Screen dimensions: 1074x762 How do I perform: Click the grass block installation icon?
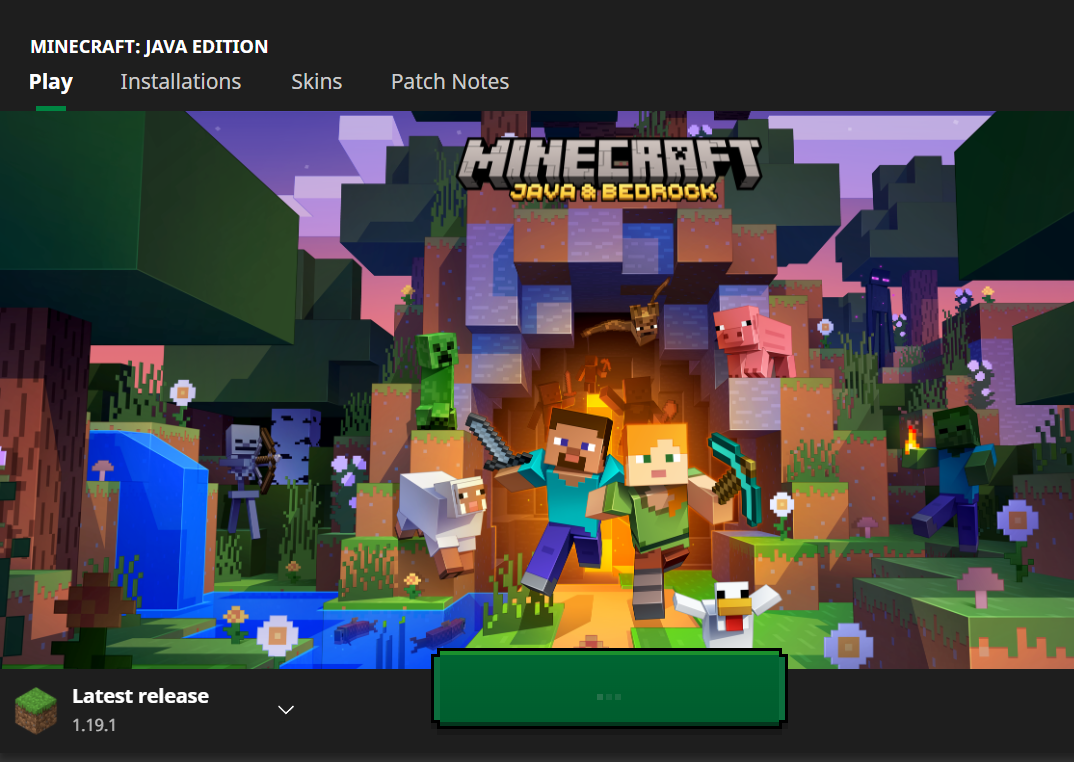tap(36, 711)
